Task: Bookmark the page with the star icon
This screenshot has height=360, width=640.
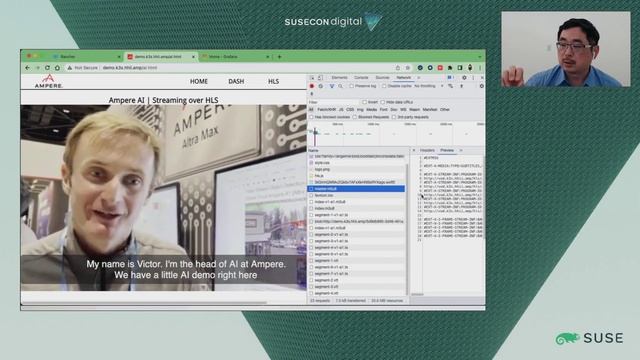Action: [407, 68]
